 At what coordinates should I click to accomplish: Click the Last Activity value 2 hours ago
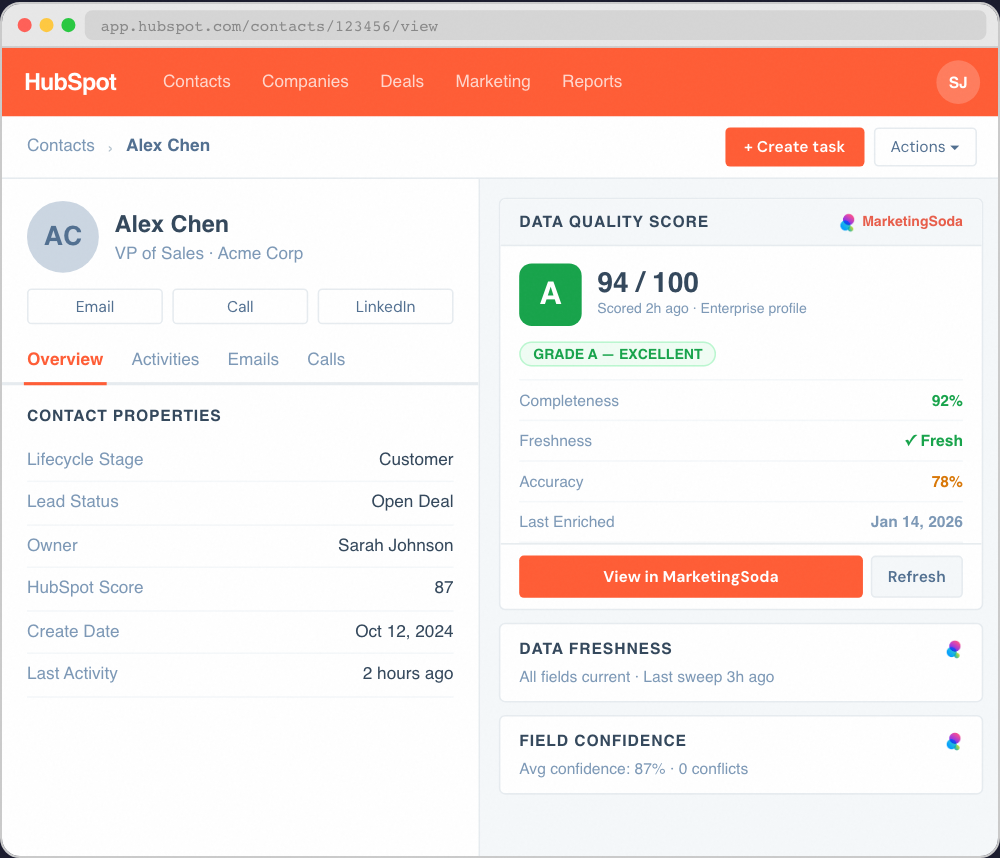[x=408, y=674]
